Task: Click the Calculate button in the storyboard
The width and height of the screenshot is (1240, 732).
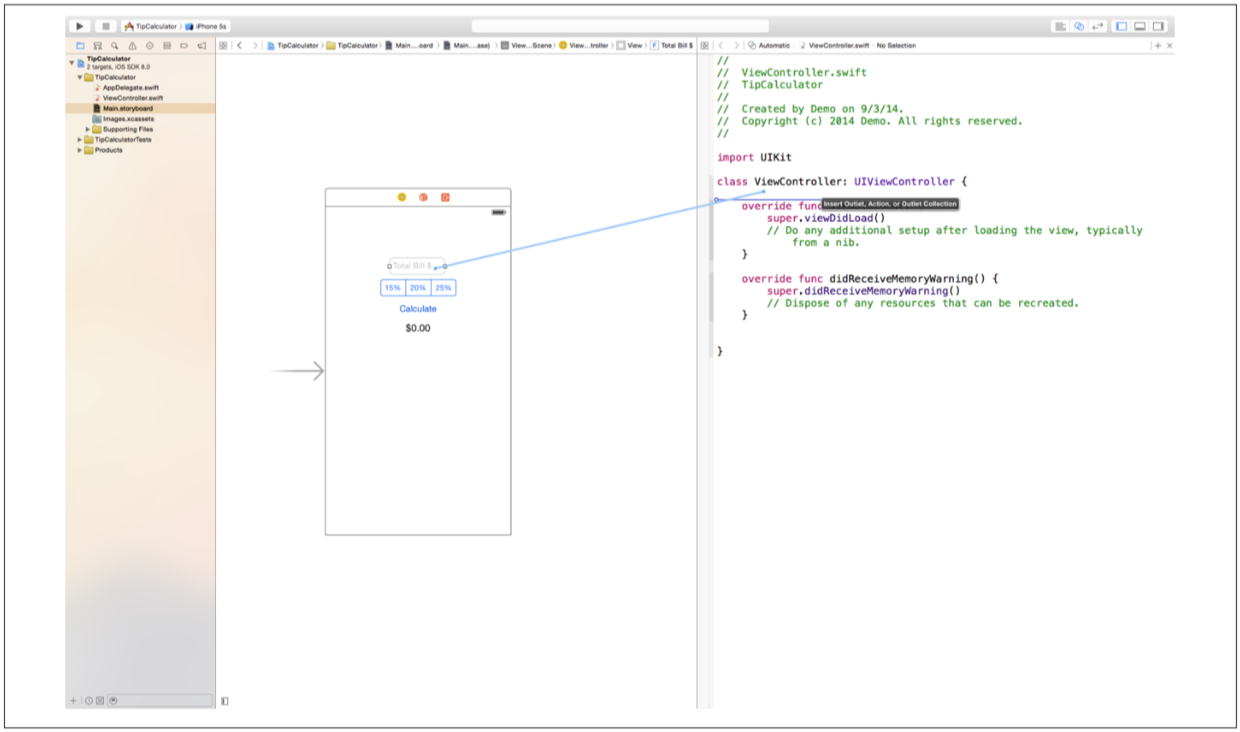Action: [418, 309]
